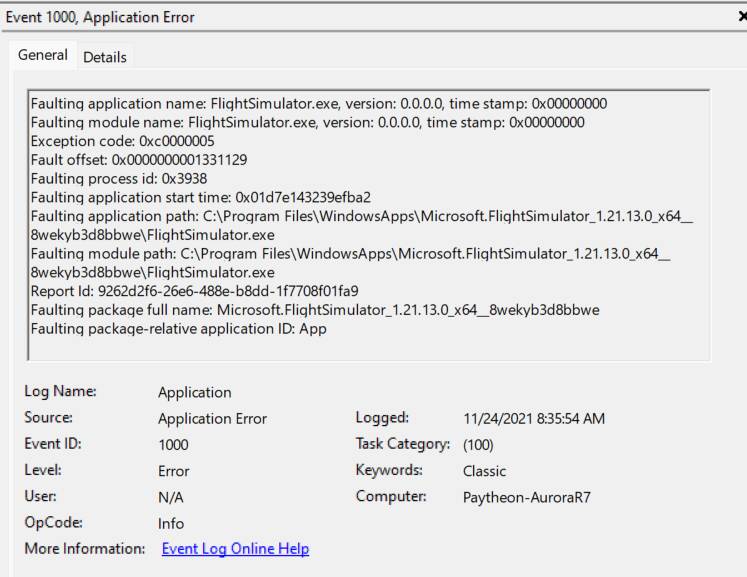Click the Faulting application name line

click(x=319, y=103)
